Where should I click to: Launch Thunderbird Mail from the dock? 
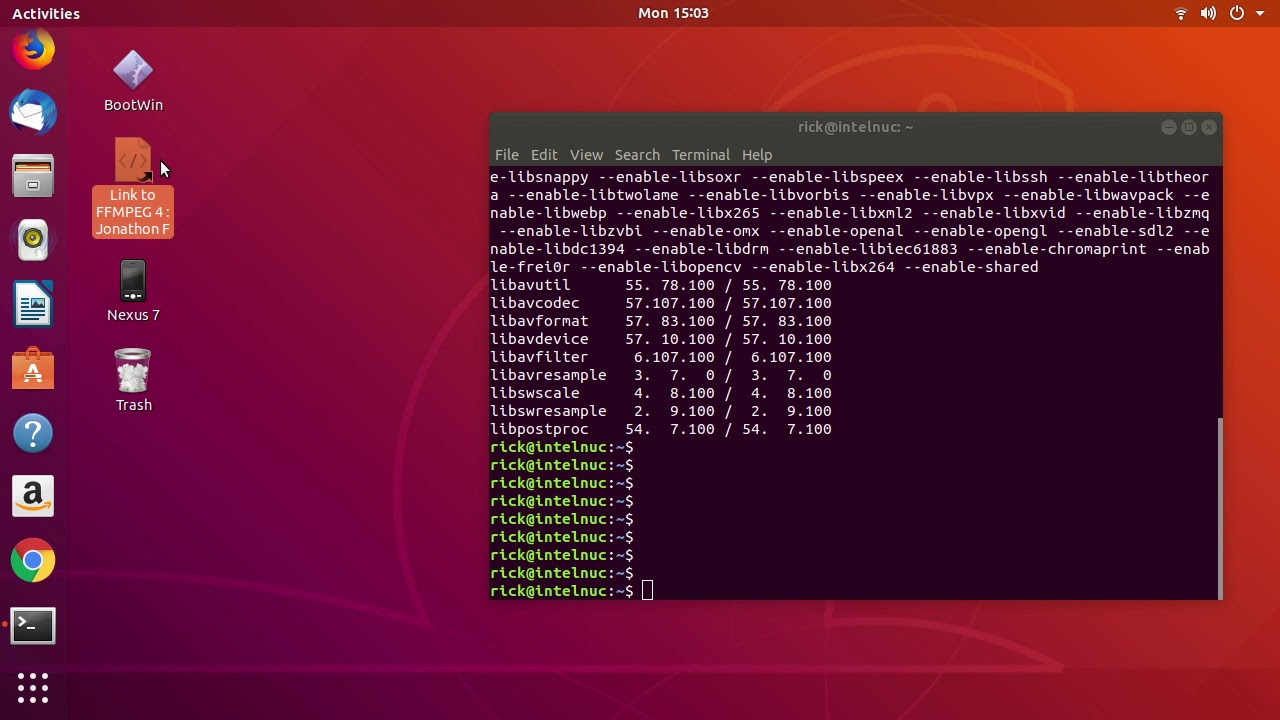33,111
